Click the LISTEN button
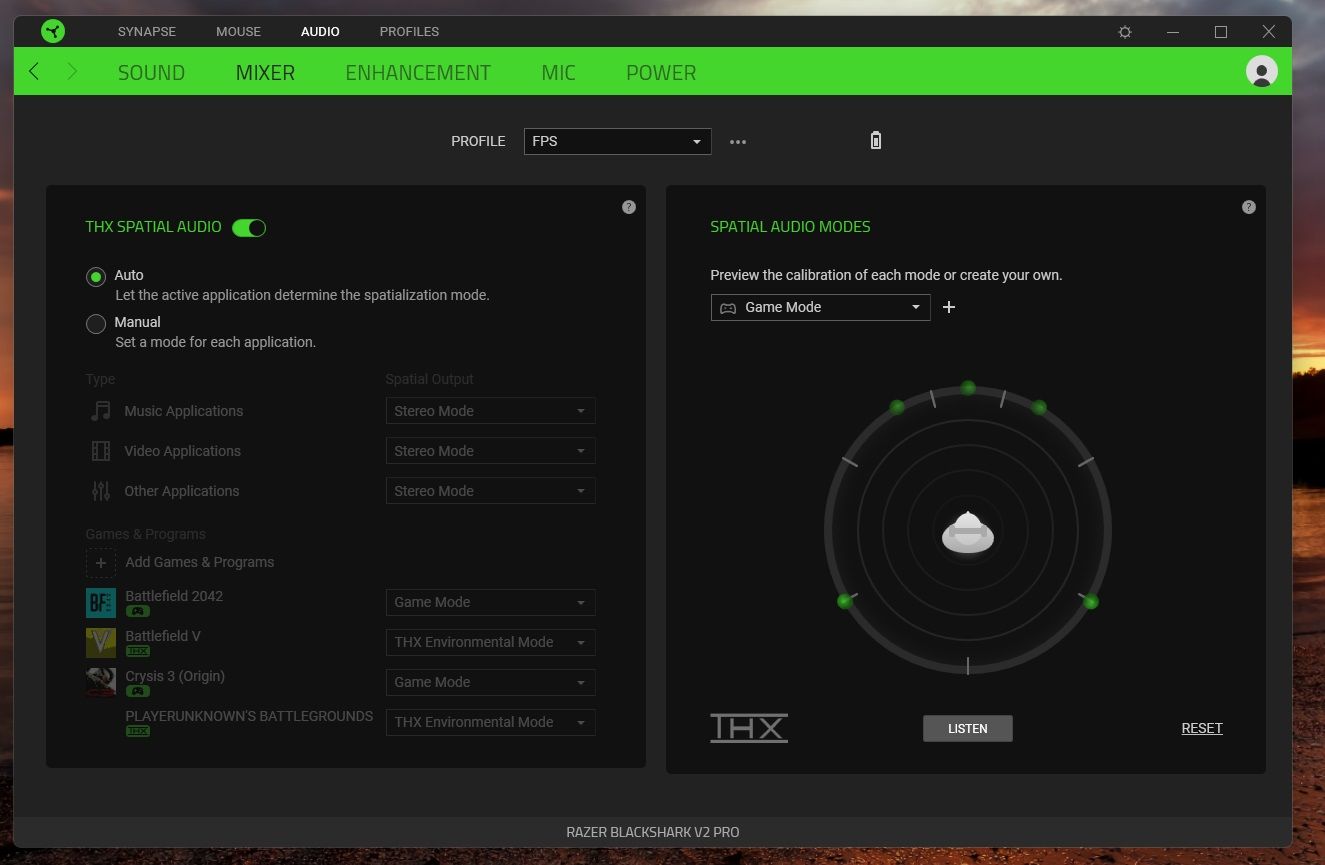 pyautogui.click(x=968, y=729)
